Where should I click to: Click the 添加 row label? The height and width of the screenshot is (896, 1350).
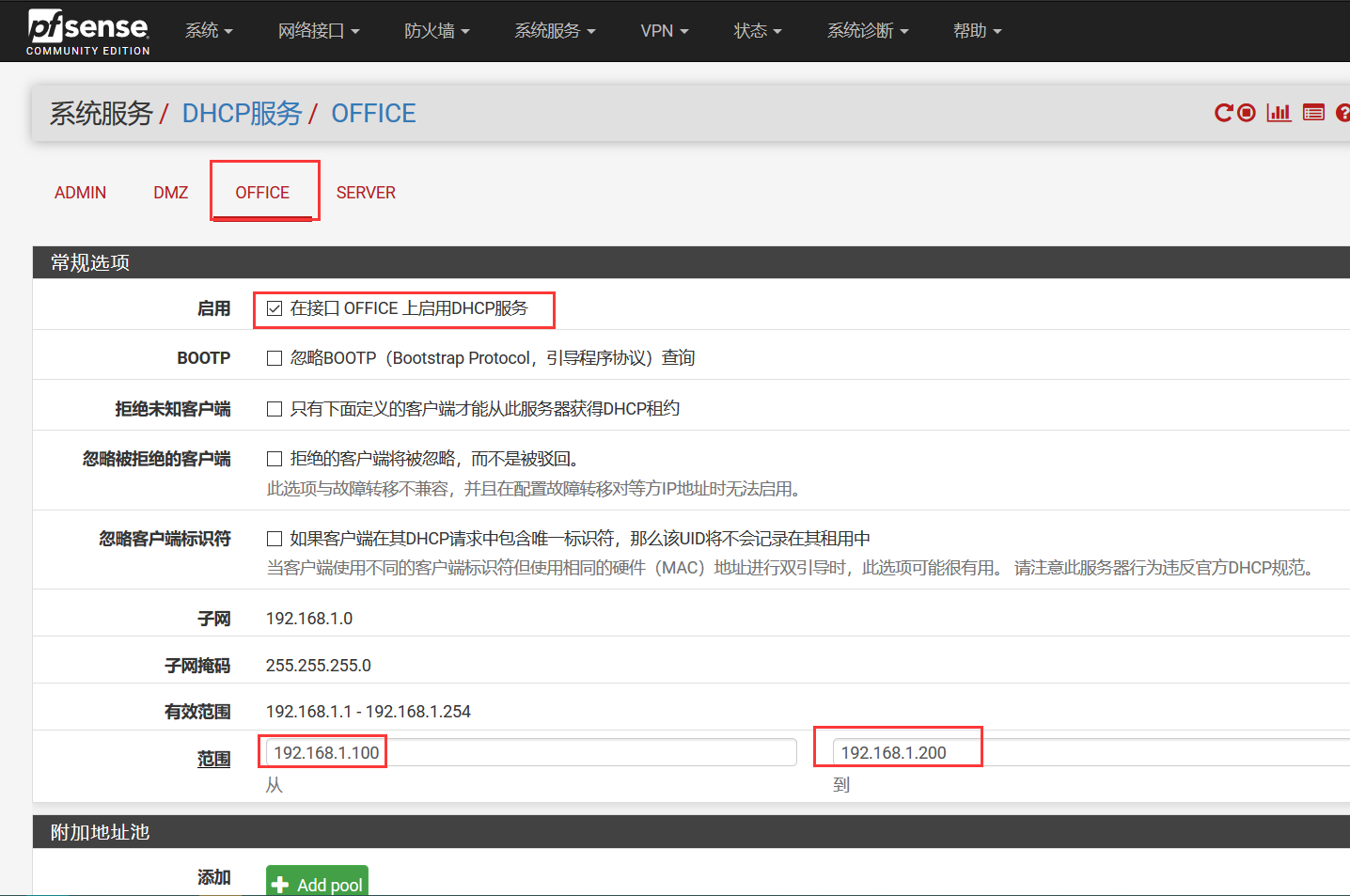pos(213,877)
